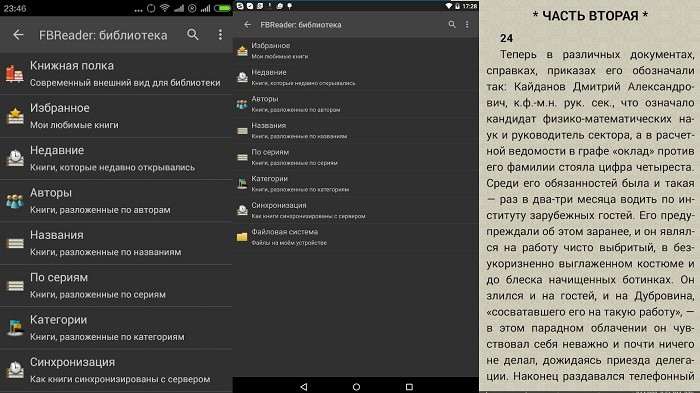Open Книжная полка bookshelf icon entry
Viewport: 700px width, 393px height.
point(116,74)
